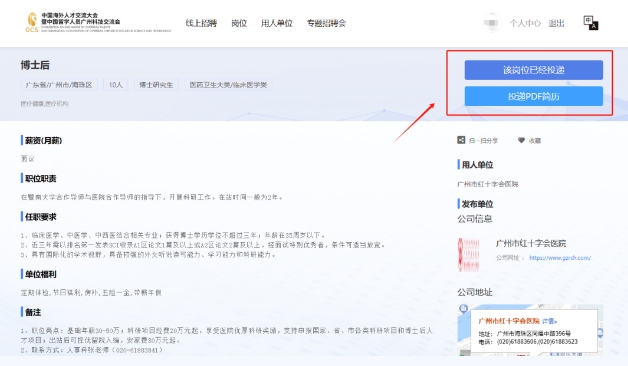Click the OCS conference logo
The width and height of the screenshot is (628, 366).
point(99,22)
